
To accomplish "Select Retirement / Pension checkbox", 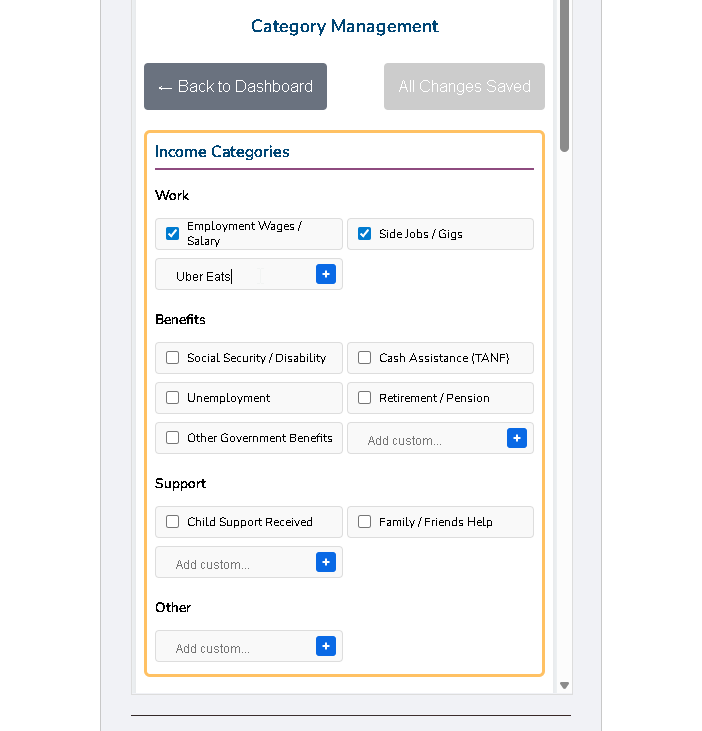I will pos(365,398).
